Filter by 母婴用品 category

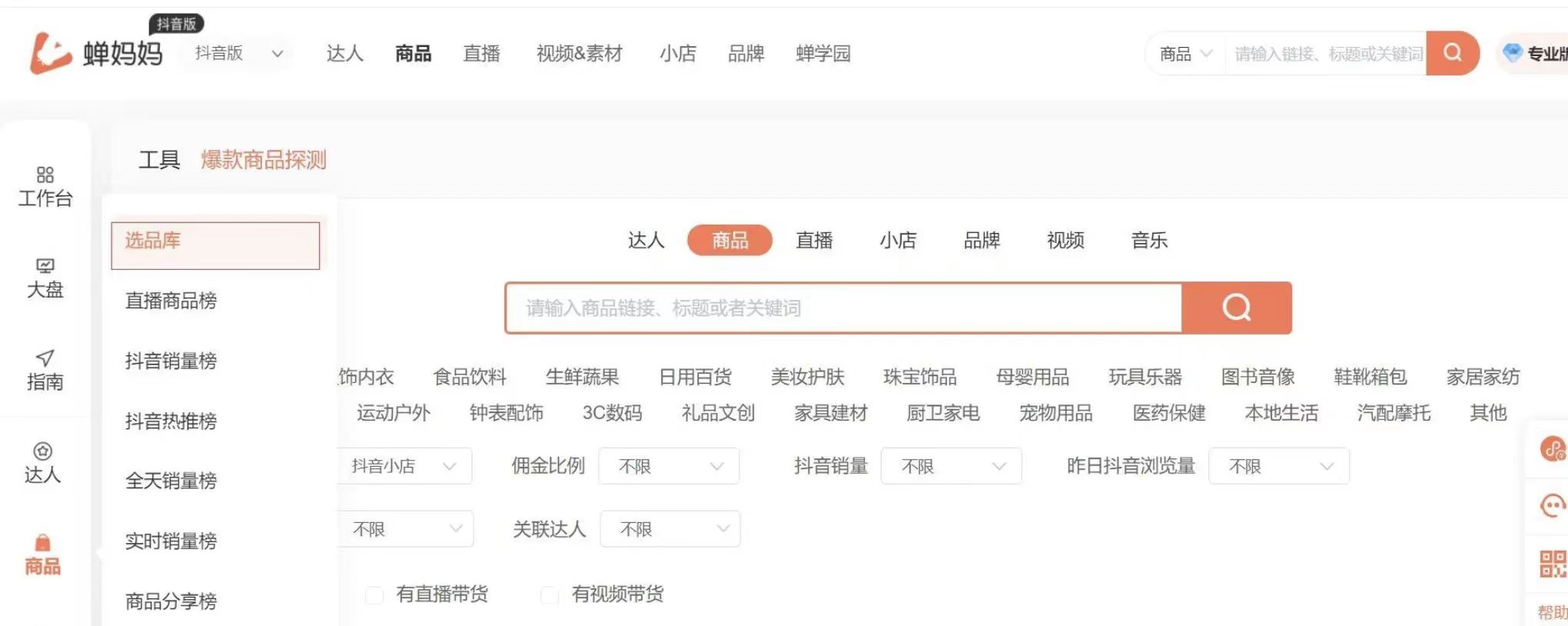[1032, 377]
